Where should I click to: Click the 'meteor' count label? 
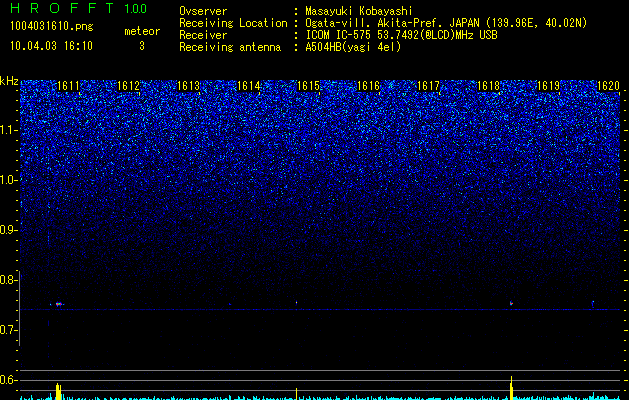pos(142,31)
